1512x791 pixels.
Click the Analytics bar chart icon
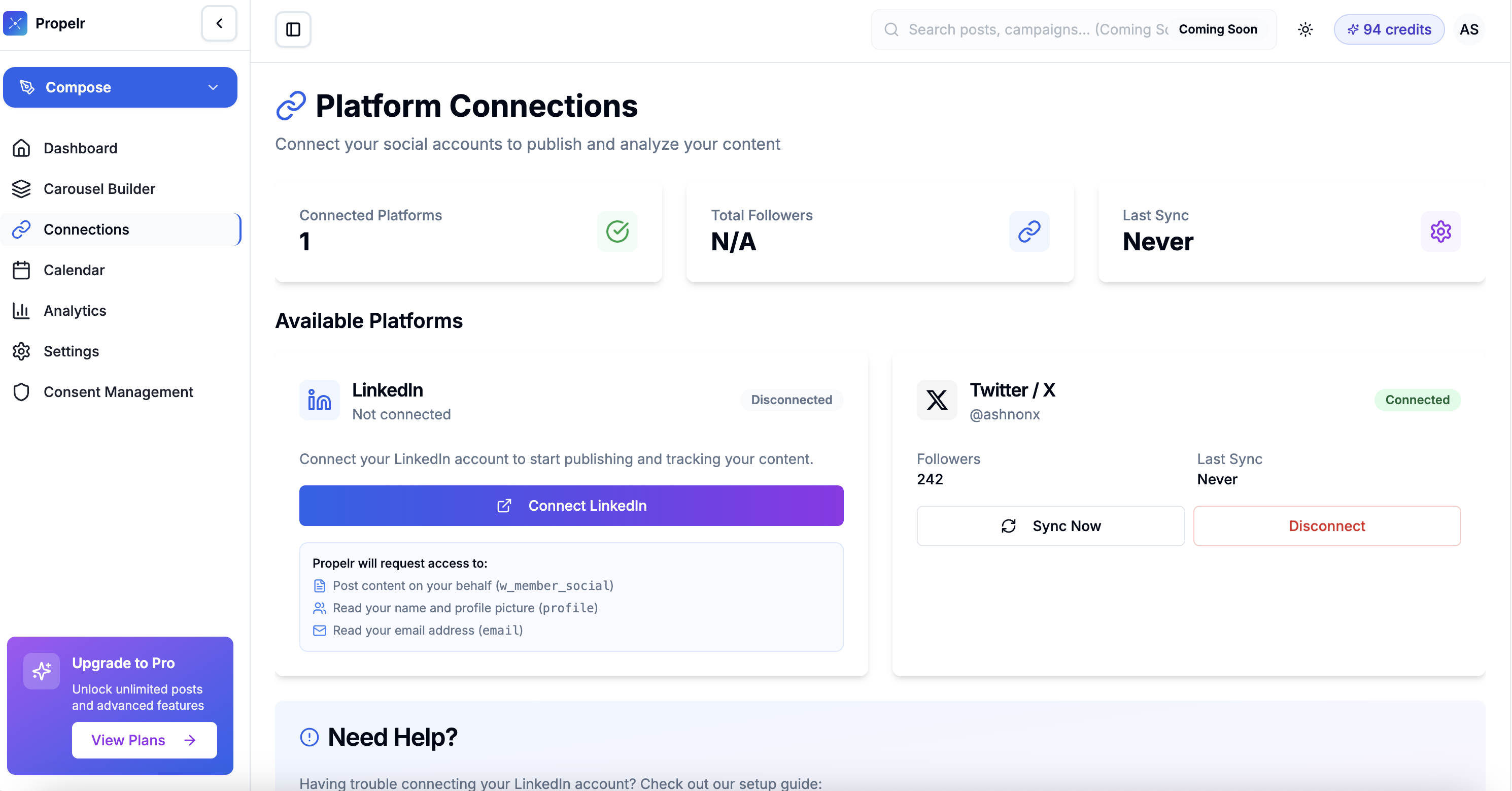coord(21,311)
